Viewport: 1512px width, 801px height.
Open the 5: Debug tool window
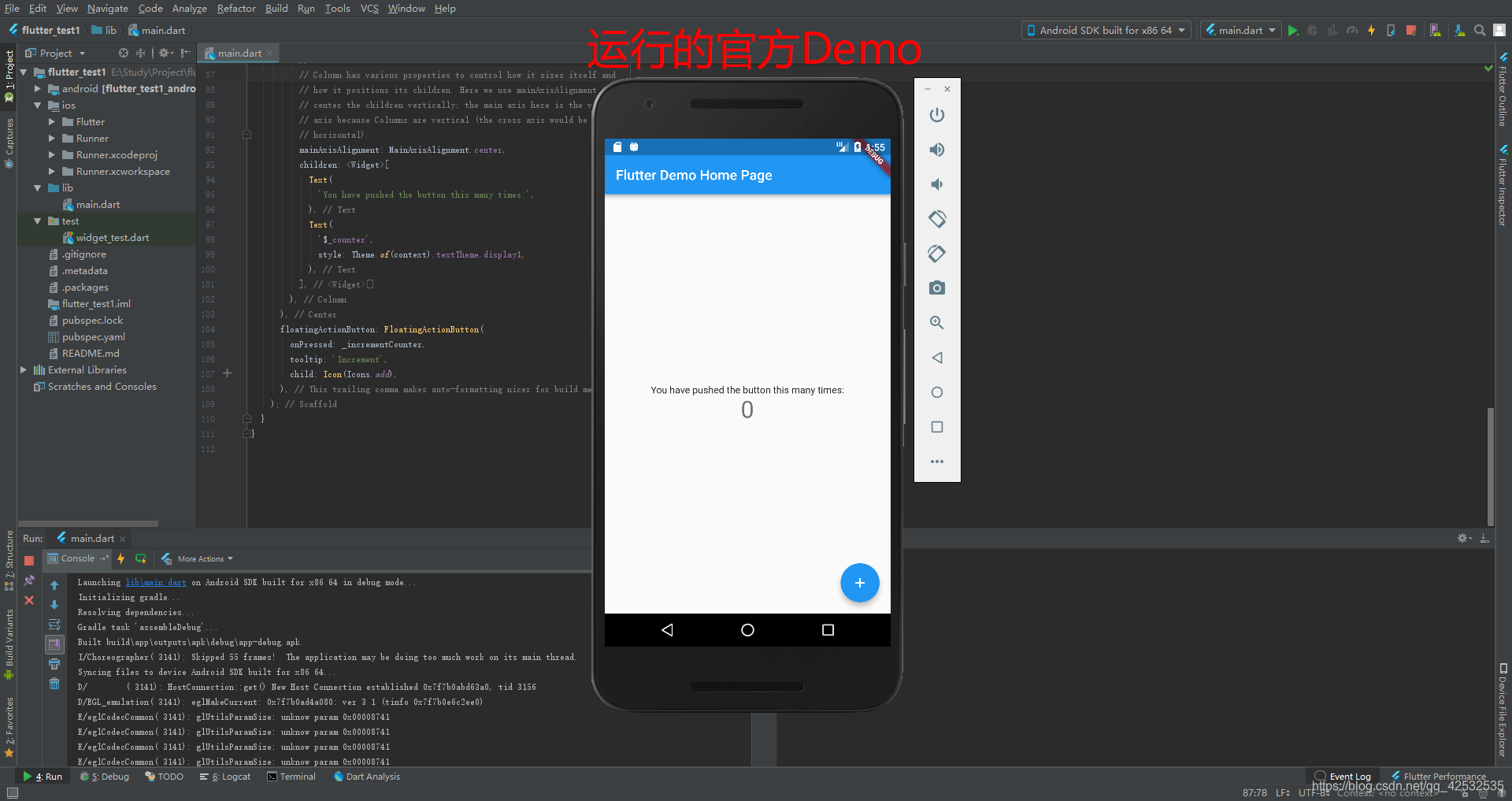tap(104, 777)
